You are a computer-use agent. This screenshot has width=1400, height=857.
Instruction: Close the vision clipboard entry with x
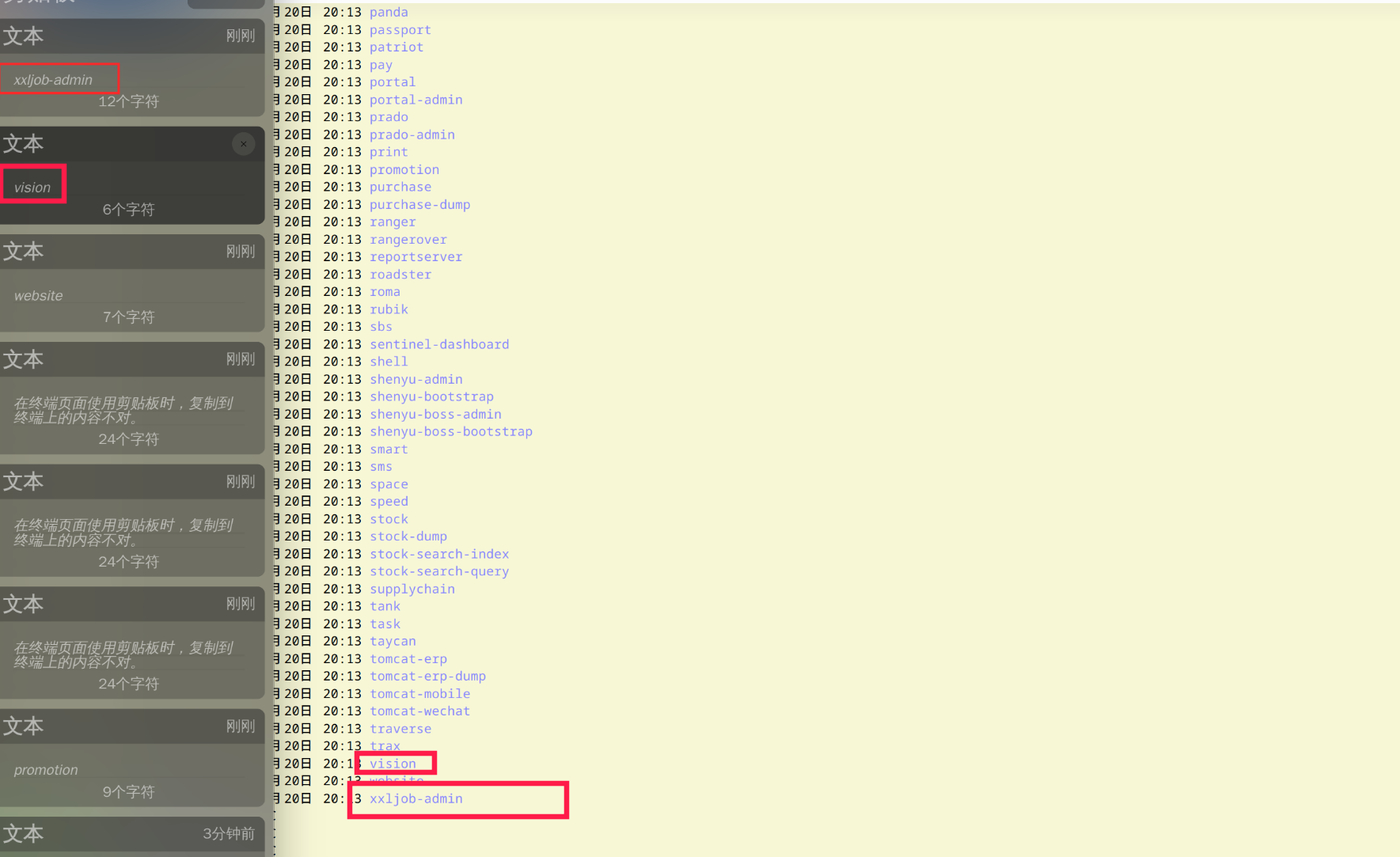[x=244, y=144]
